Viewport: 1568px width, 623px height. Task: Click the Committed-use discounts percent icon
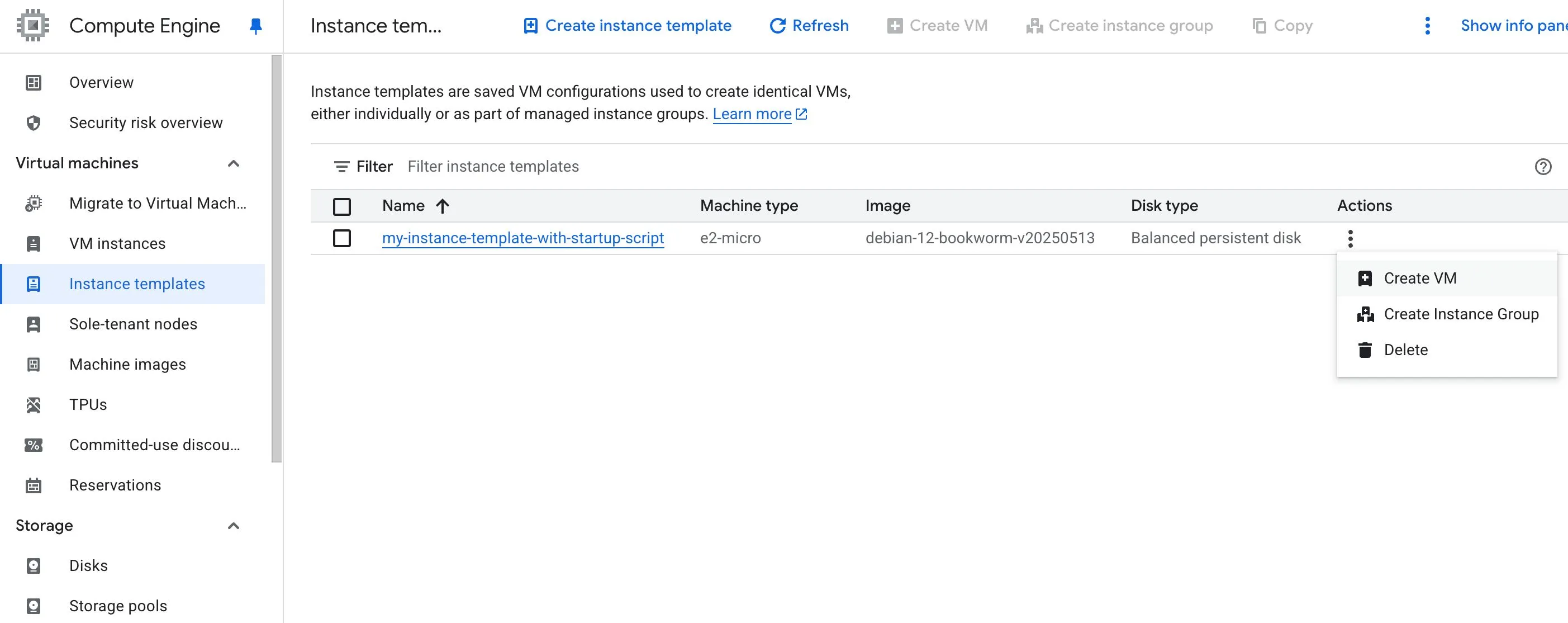point(34,445)
